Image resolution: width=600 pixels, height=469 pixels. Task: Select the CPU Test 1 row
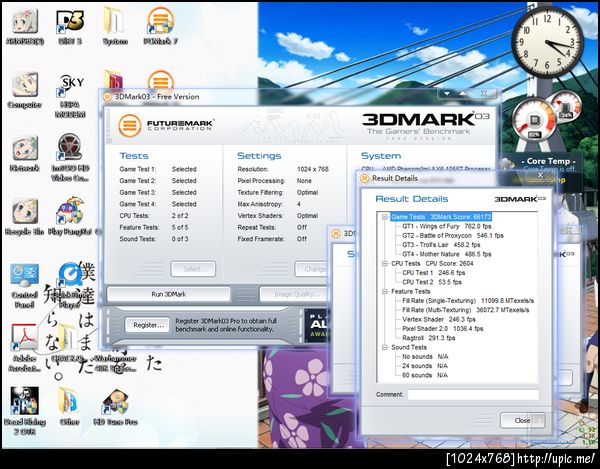434,273
